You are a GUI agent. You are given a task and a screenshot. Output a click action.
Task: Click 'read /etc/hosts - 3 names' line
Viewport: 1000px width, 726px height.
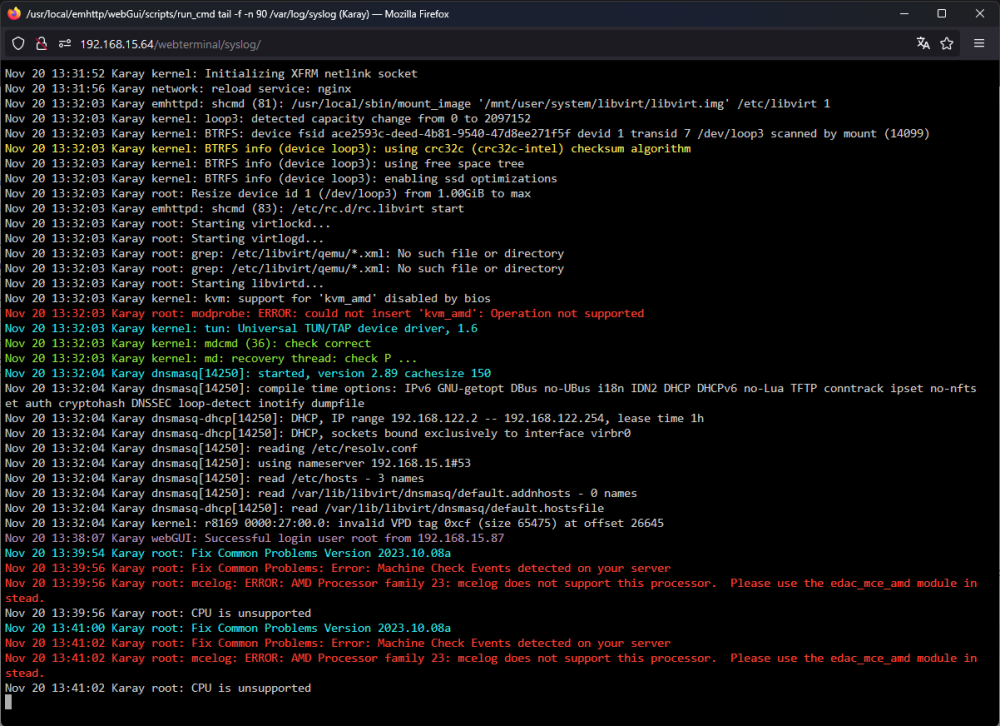[x=214, y=478]
